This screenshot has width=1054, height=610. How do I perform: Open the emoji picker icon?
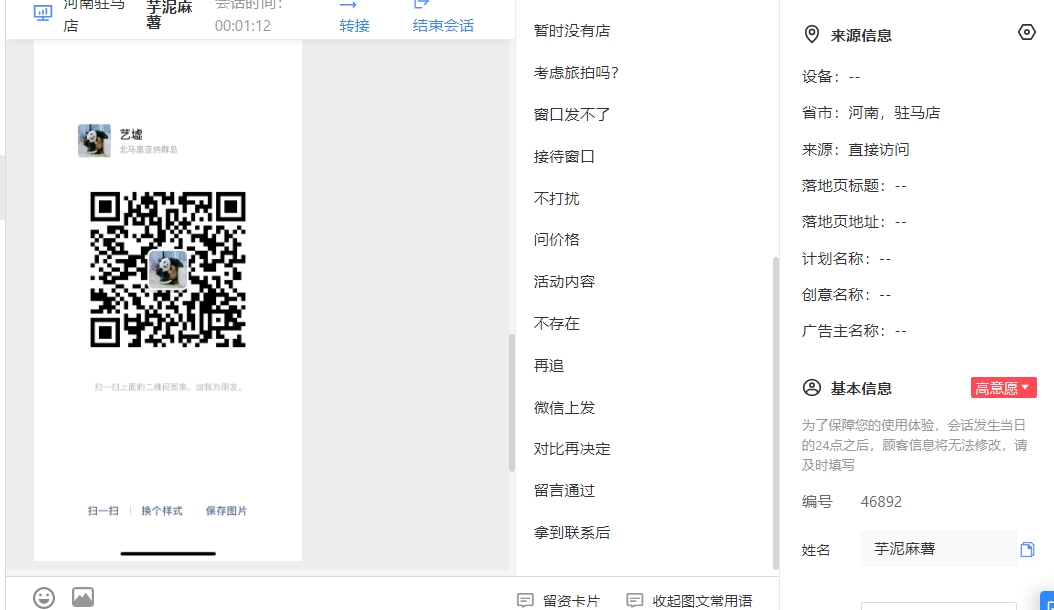(x=44, y=597)
